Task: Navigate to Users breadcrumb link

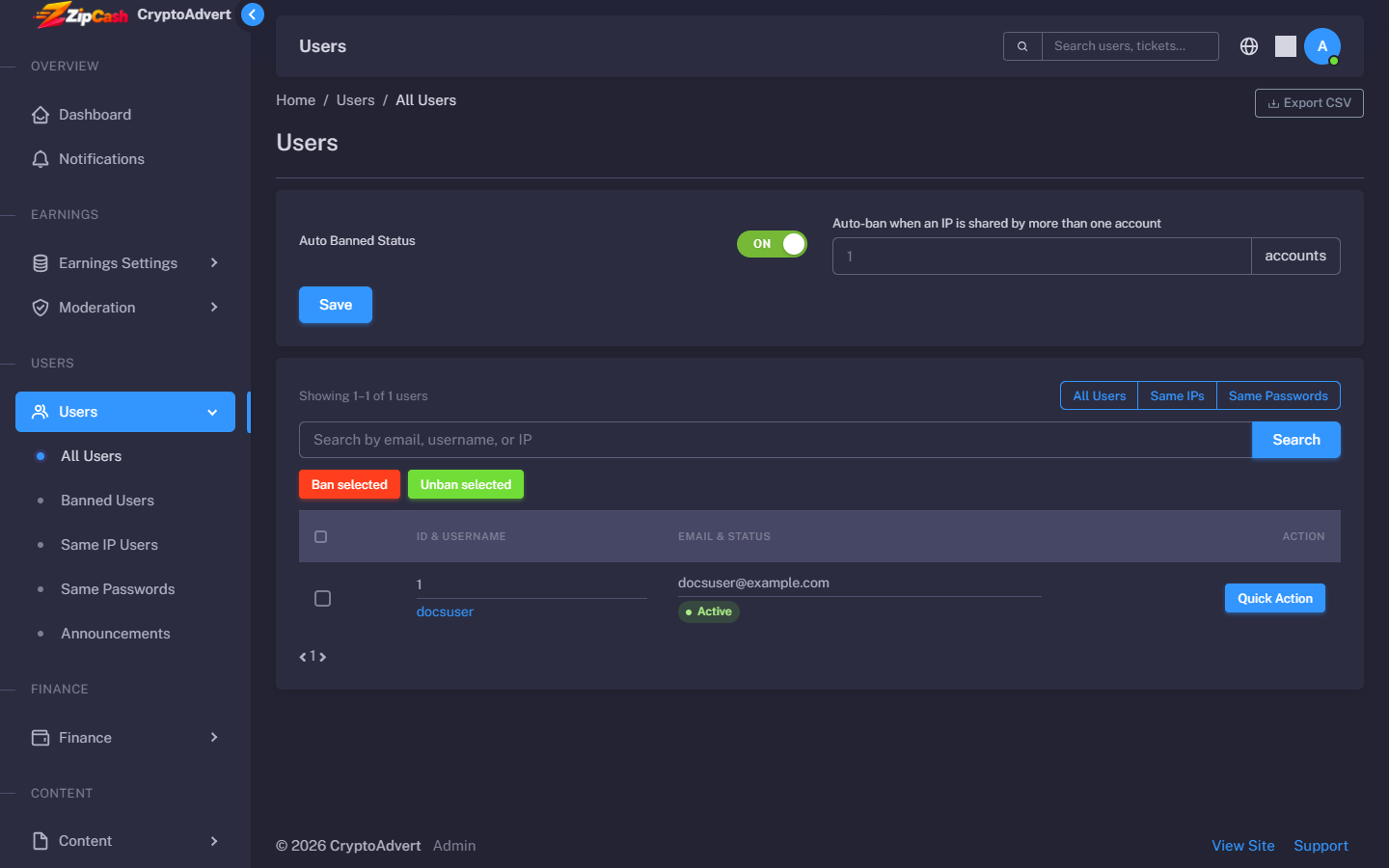Action: point(355,100)
